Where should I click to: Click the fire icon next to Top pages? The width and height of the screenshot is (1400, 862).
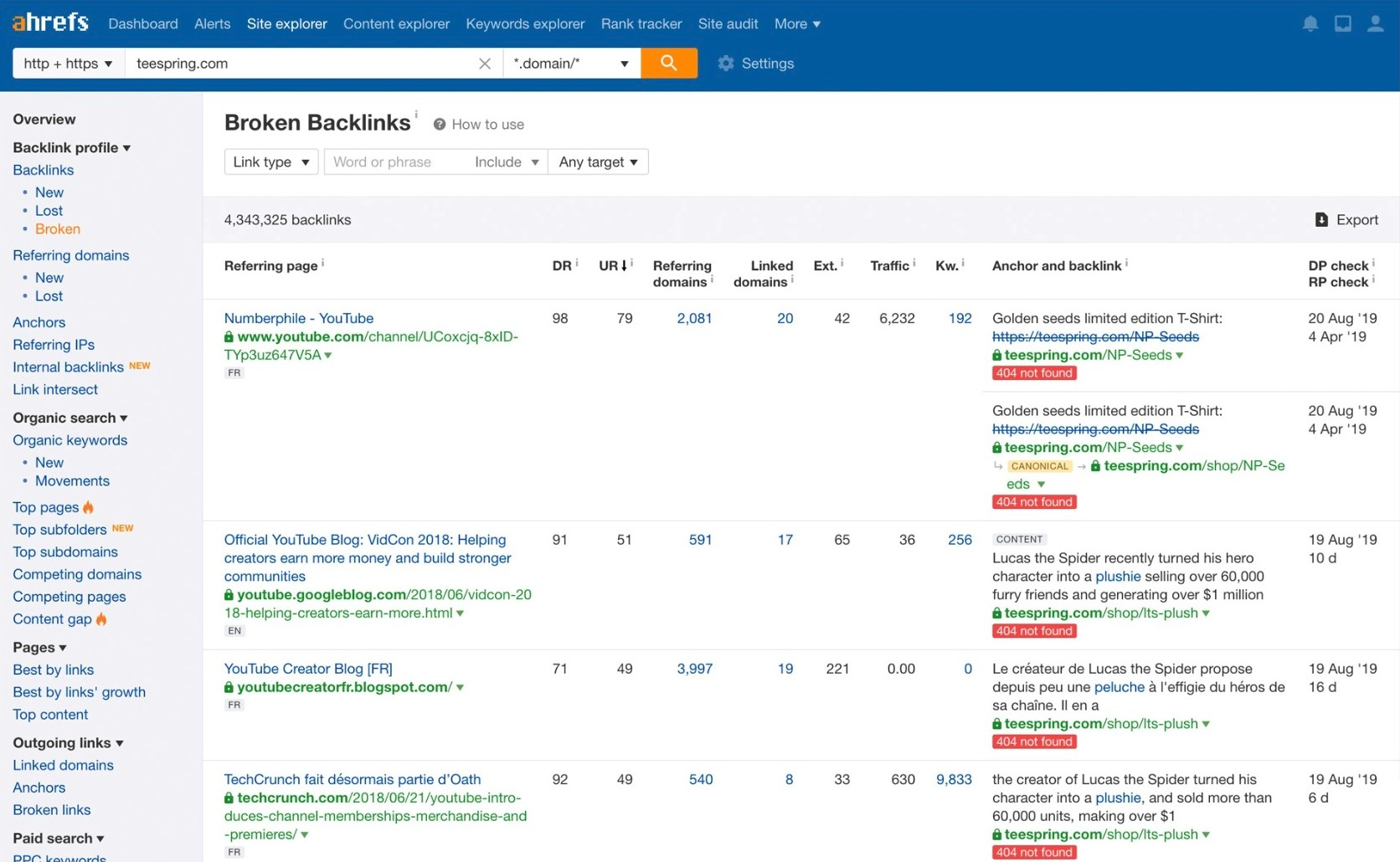click(88, 507)
